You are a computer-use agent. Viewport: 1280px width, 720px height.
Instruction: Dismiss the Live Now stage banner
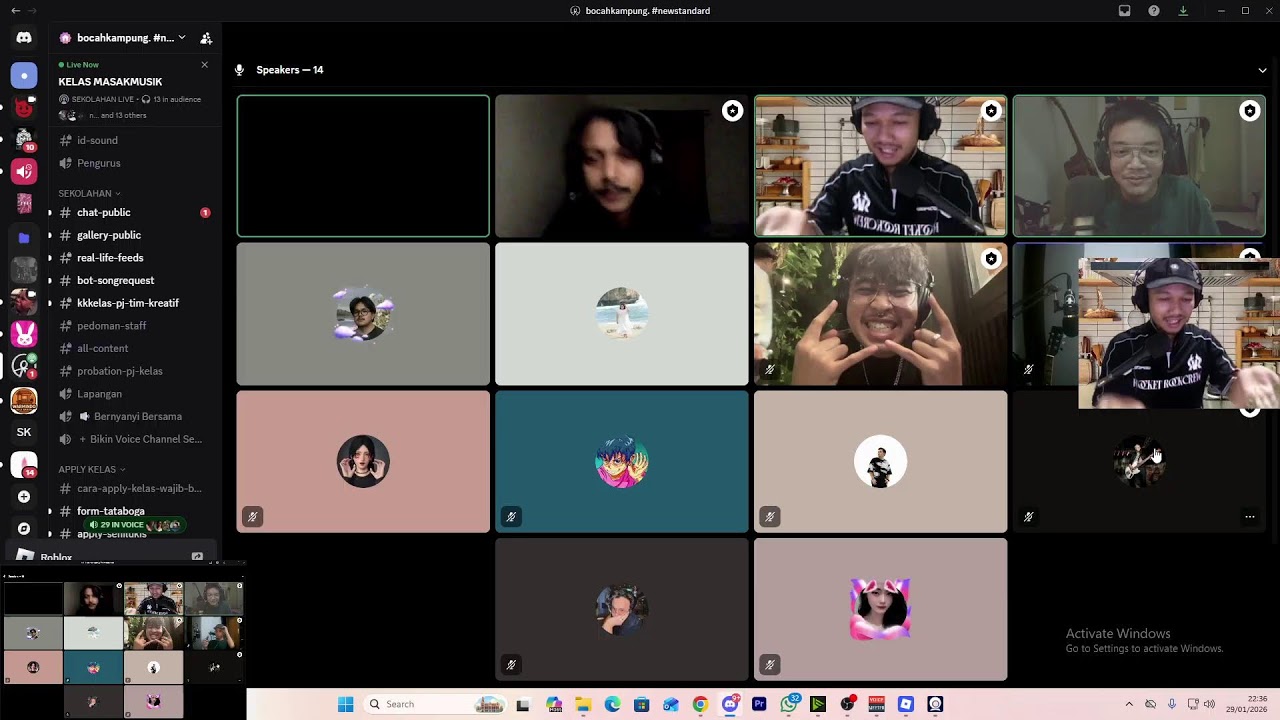pyautogui.click(x=205, y=65)
